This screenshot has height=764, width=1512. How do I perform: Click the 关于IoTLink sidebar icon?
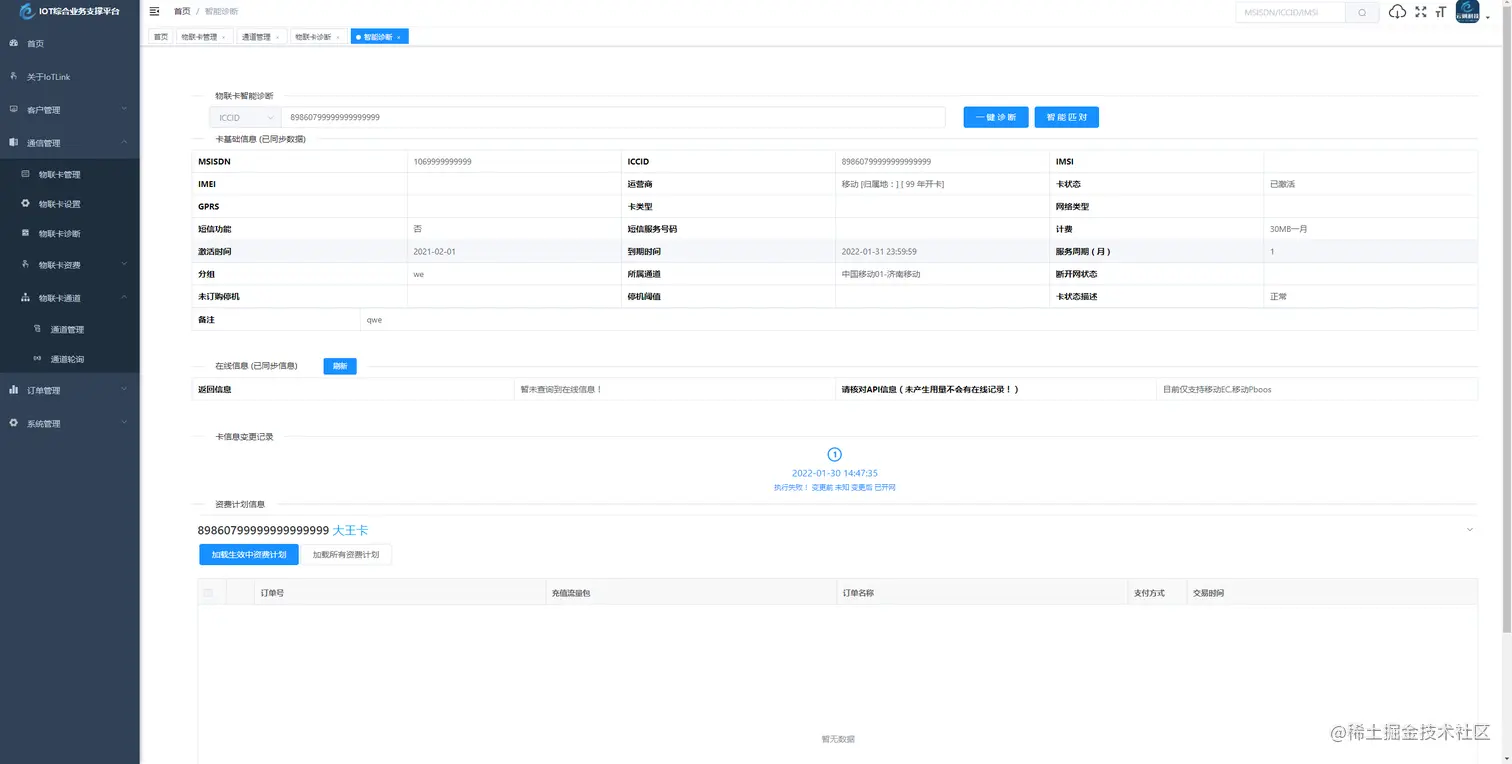click(x=13, y=76)
